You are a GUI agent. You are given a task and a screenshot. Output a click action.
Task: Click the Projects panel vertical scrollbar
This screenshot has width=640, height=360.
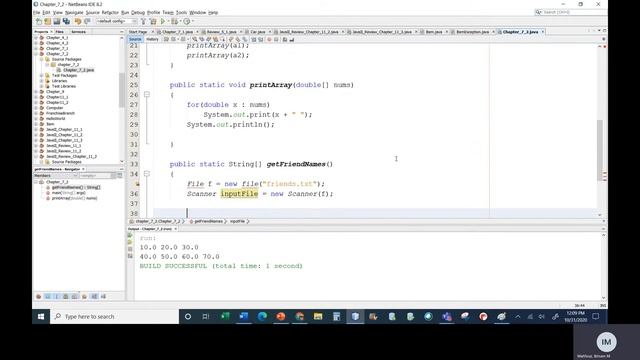[122, 90]
